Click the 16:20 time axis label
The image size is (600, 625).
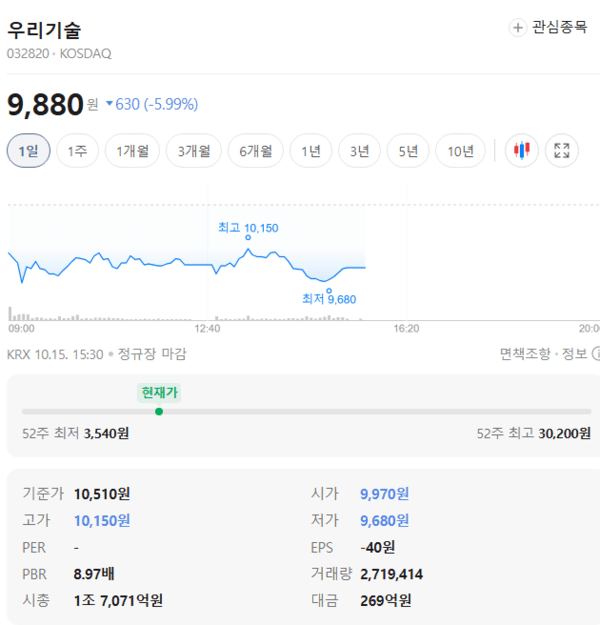(x=406, y=328)
